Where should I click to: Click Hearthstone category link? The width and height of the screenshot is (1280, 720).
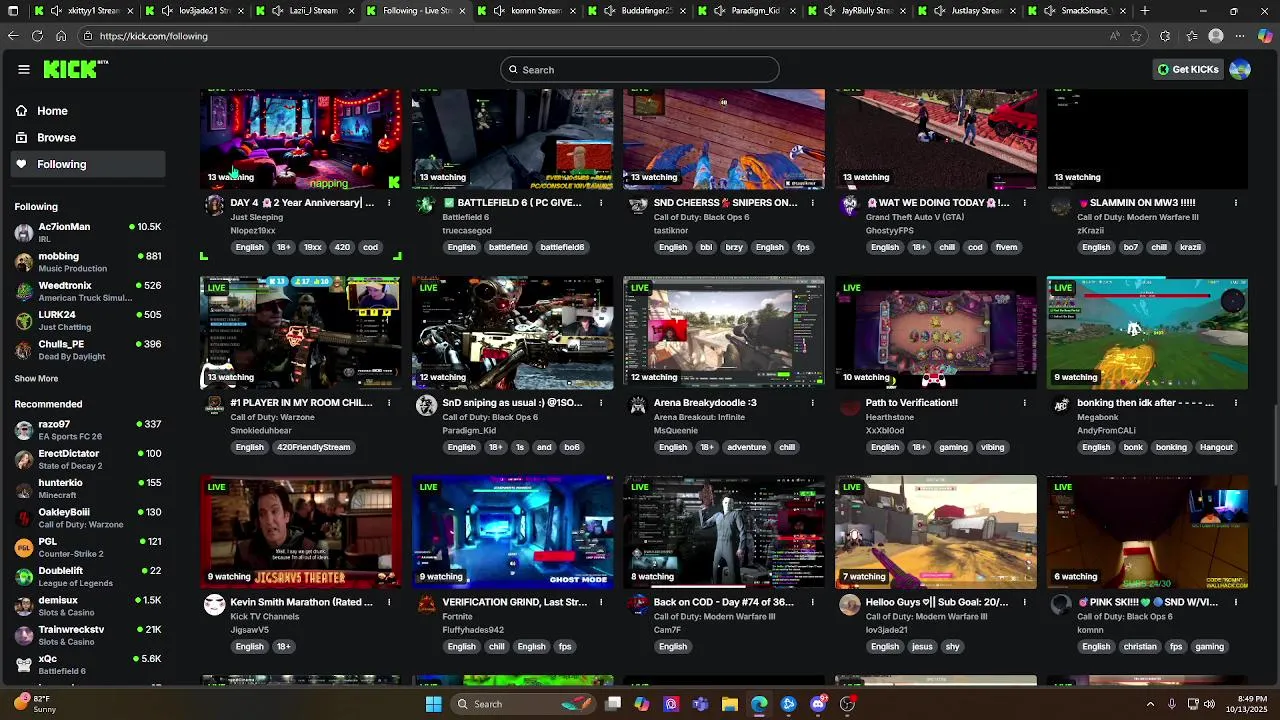tap(891, 417)
